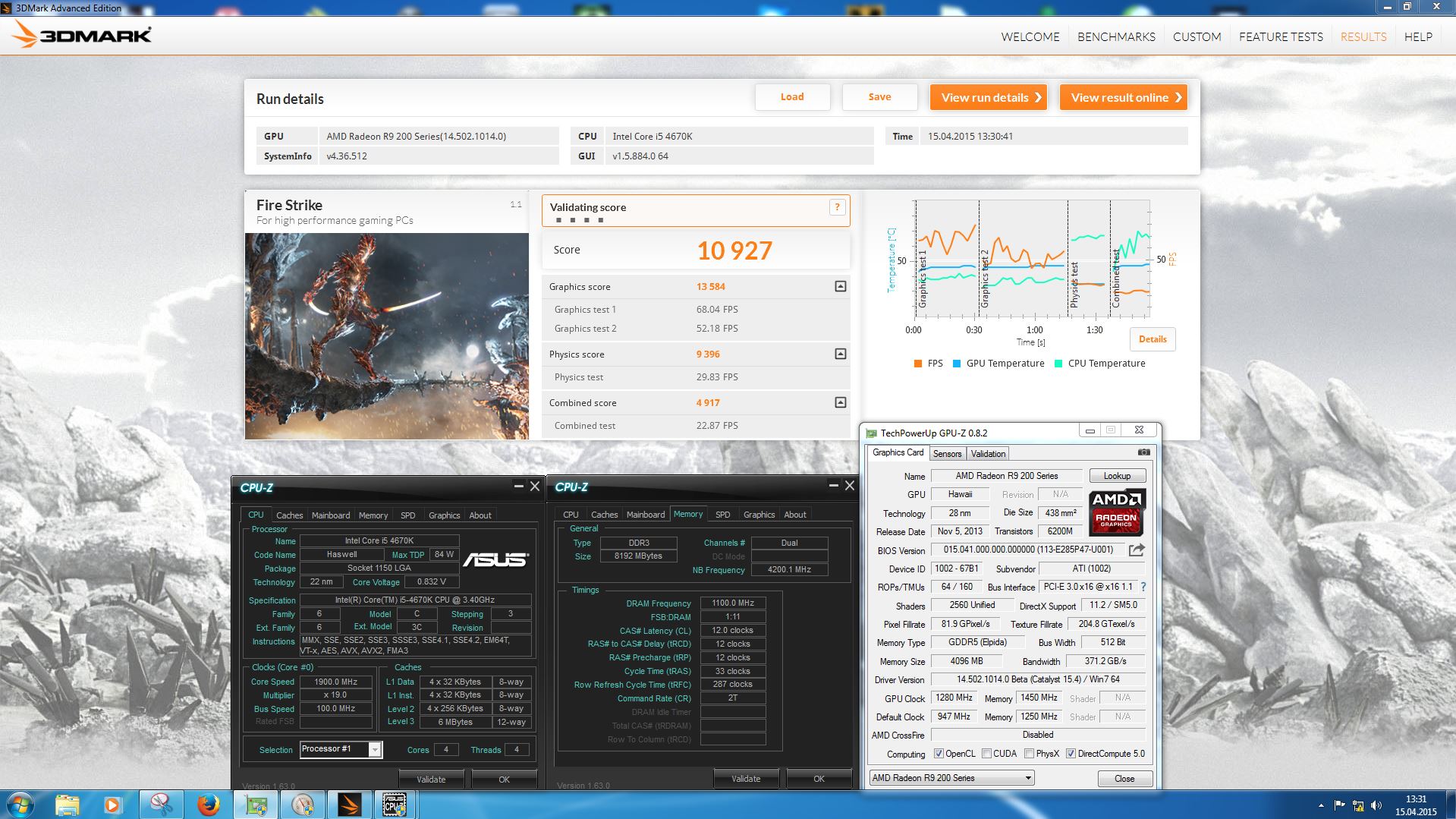The width and height of the screenshot is (1456, 819).
Task: Switch to ASUS CPU-Z taskbar icon
Action: 395,805
